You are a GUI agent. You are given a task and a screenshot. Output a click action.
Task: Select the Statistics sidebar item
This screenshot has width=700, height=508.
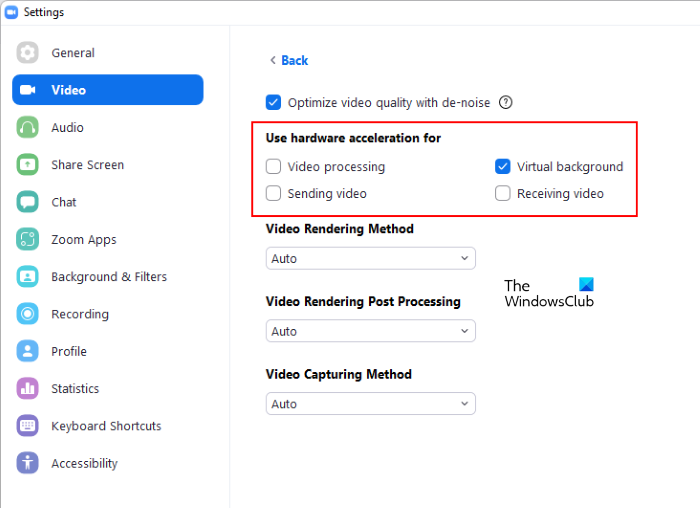coord(75,389)
